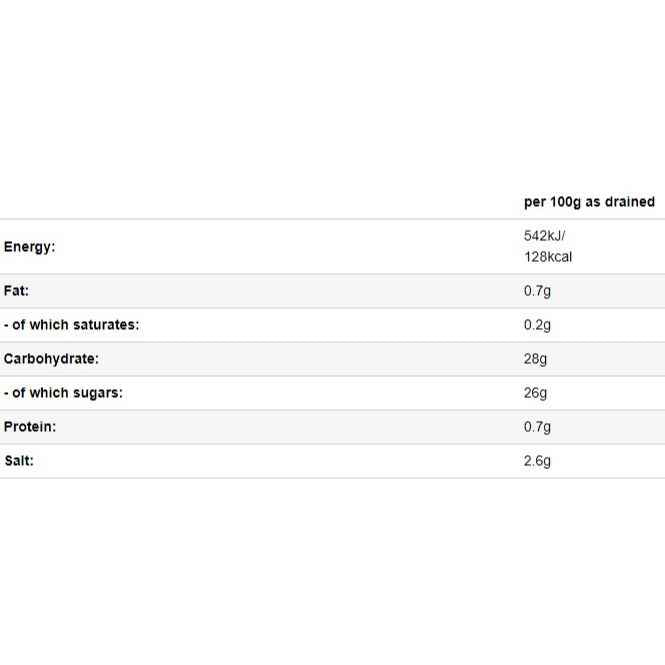Click the 28g carbohydrate value
The width and height of the screenshot is (665, 665).
(535, 359)
